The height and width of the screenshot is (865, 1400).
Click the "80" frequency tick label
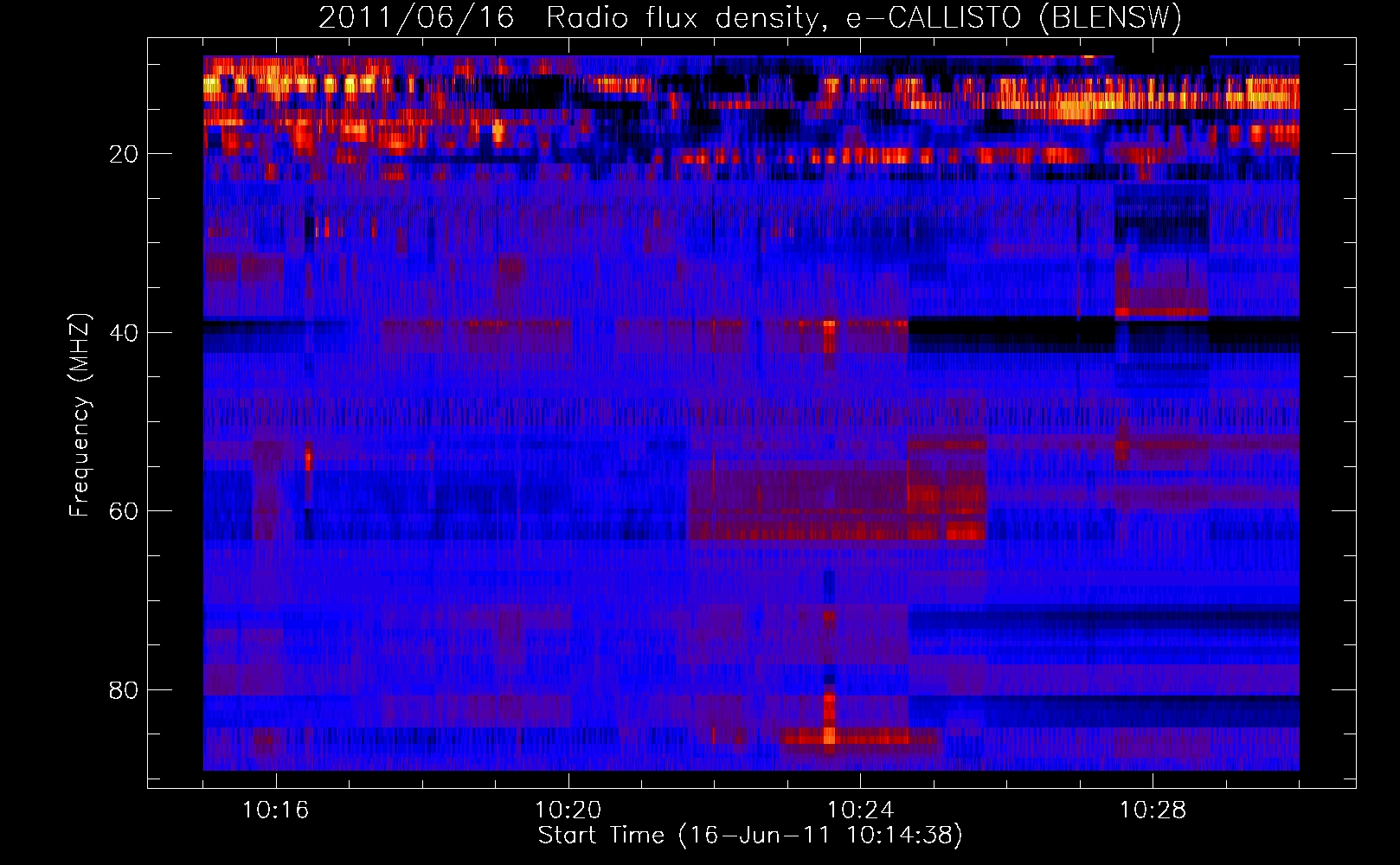[x=124, y=690]
